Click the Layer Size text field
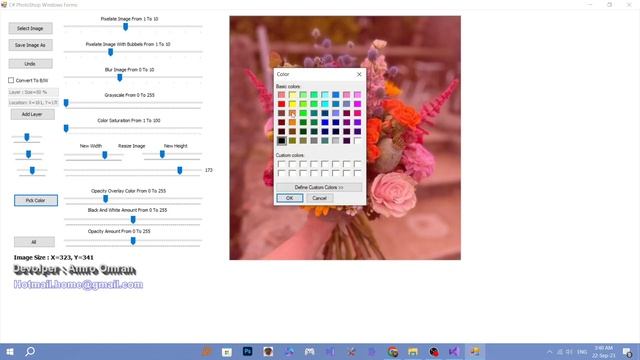This screenshot has height=360, width=640. tap(33, 92)
